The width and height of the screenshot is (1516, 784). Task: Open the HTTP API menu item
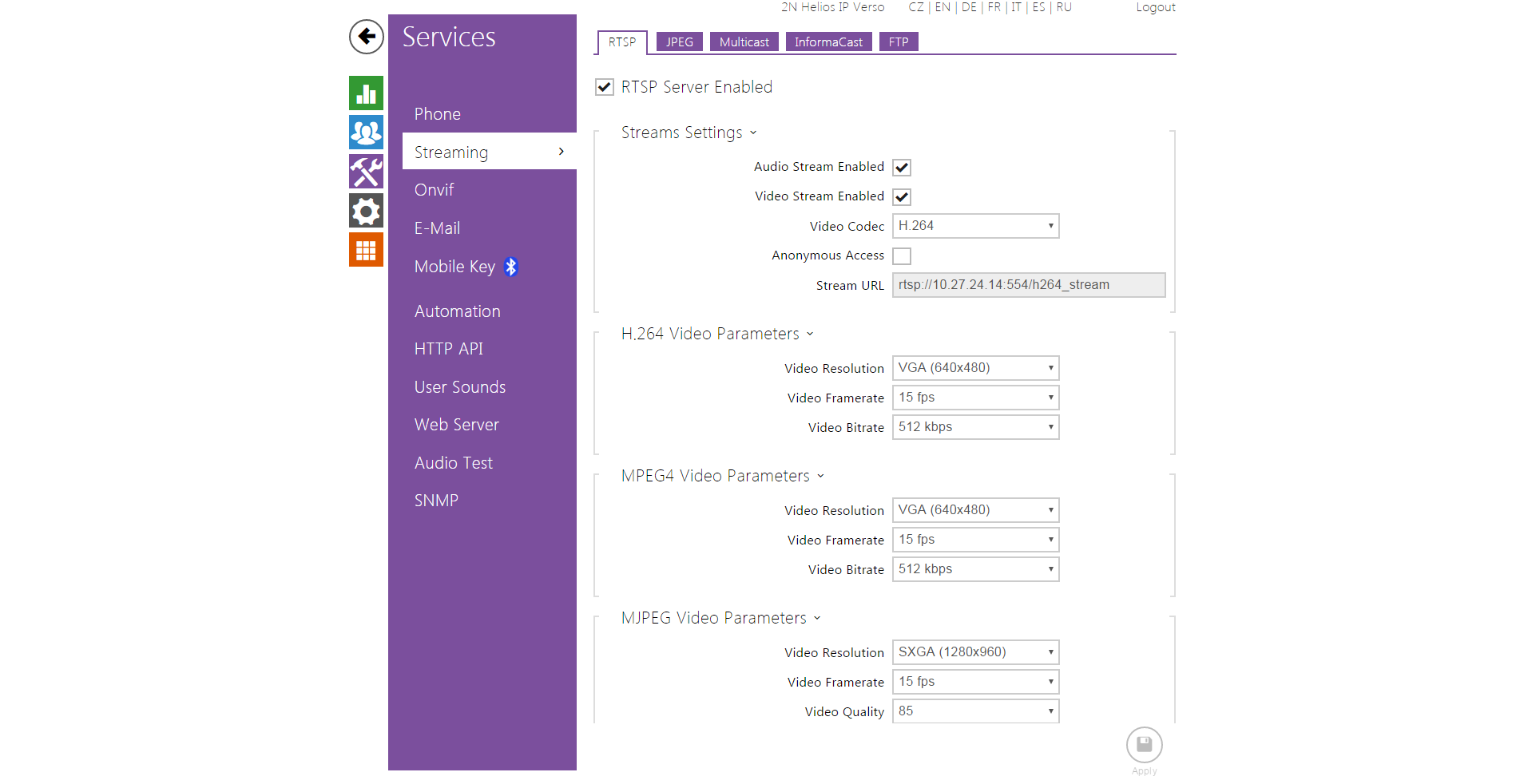[448, 349]
